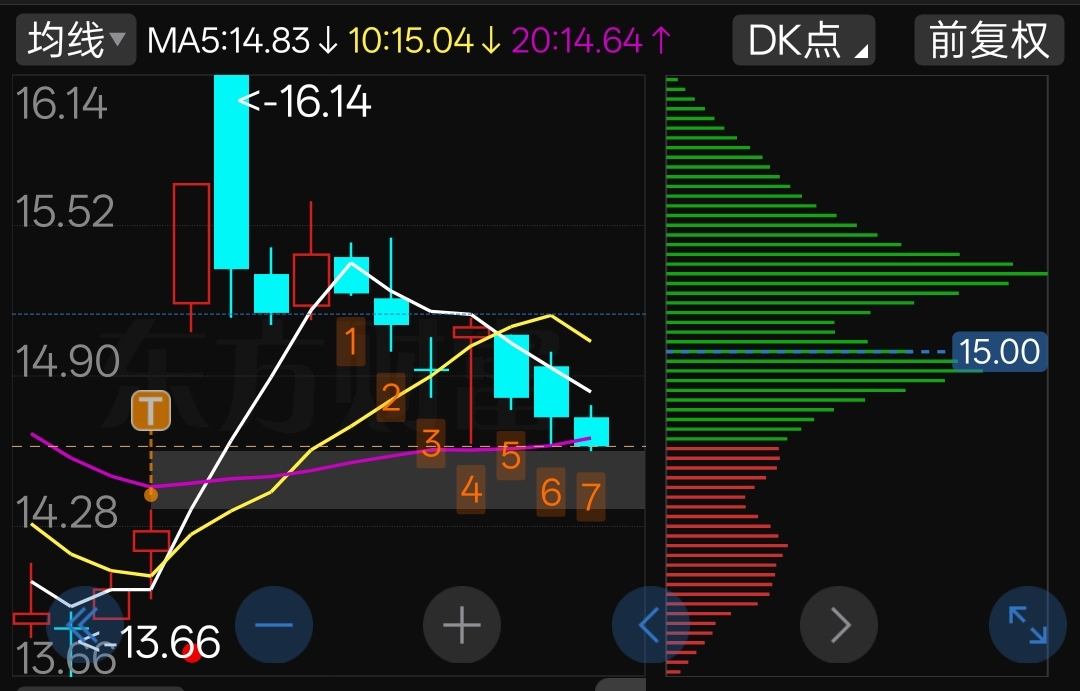Open the 均线 indicator dropdown
1080x691 pixels.
tap(76, 40)
